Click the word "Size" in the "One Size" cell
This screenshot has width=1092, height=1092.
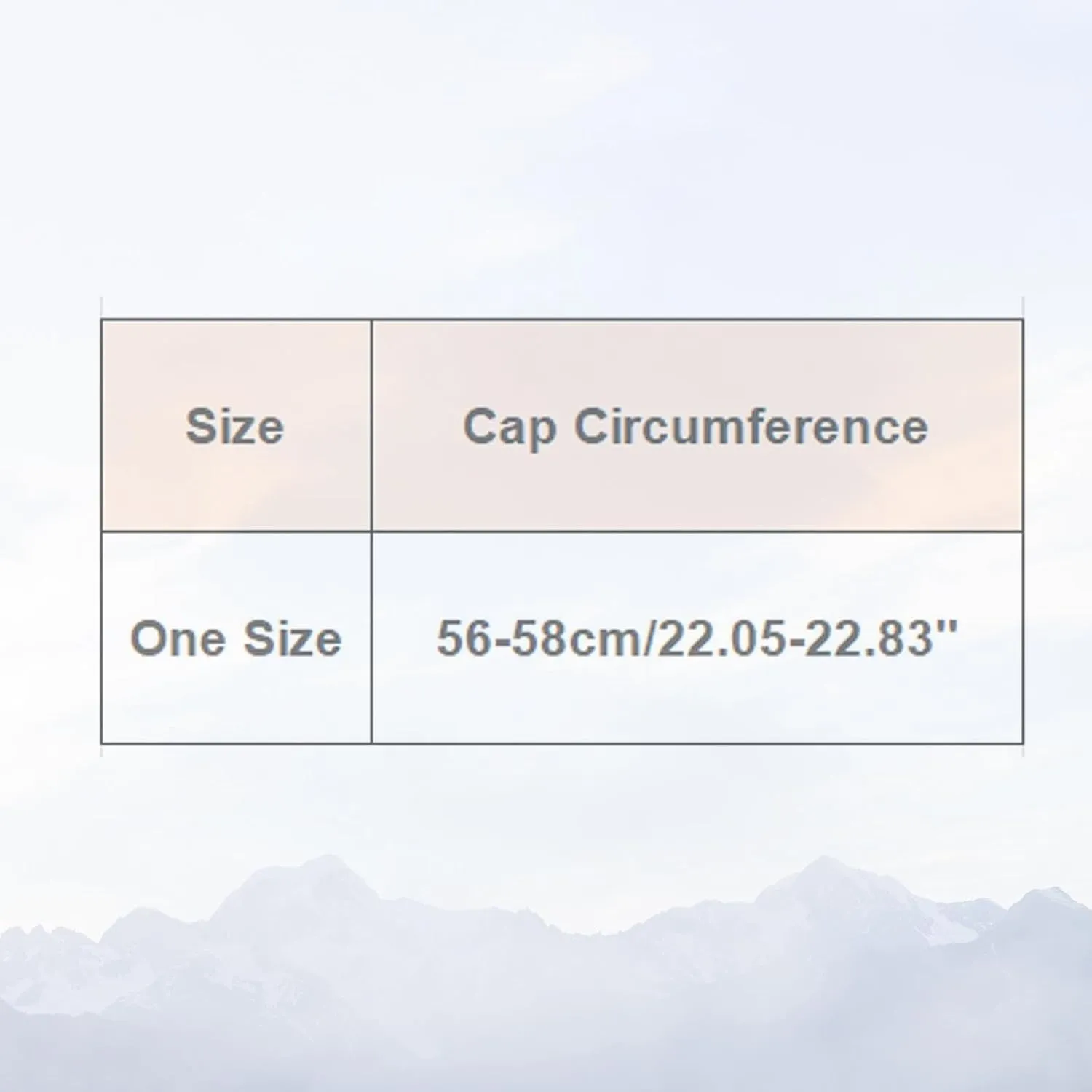point(293,638)
